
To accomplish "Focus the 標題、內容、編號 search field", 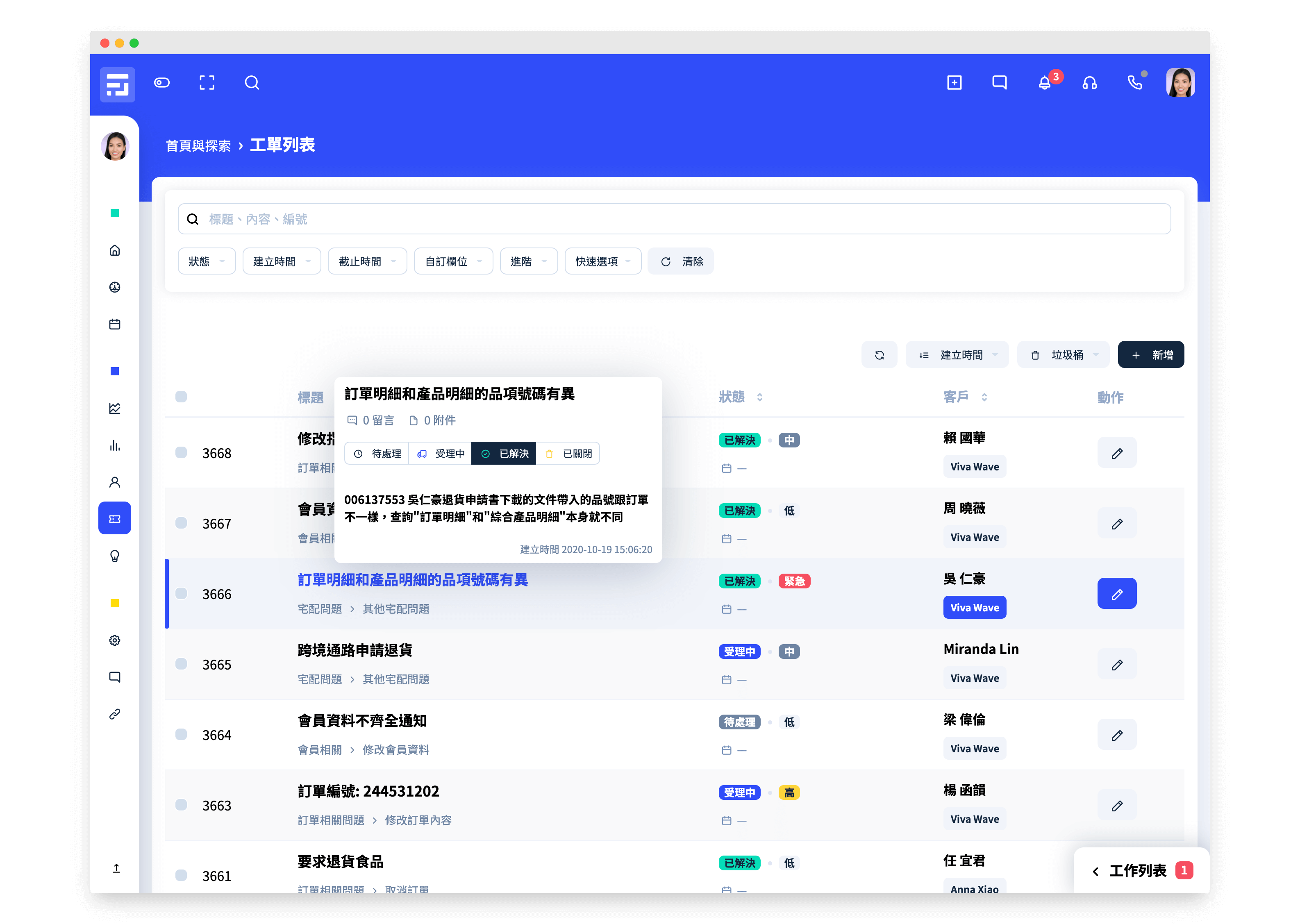I will click(x=674, y=219).
